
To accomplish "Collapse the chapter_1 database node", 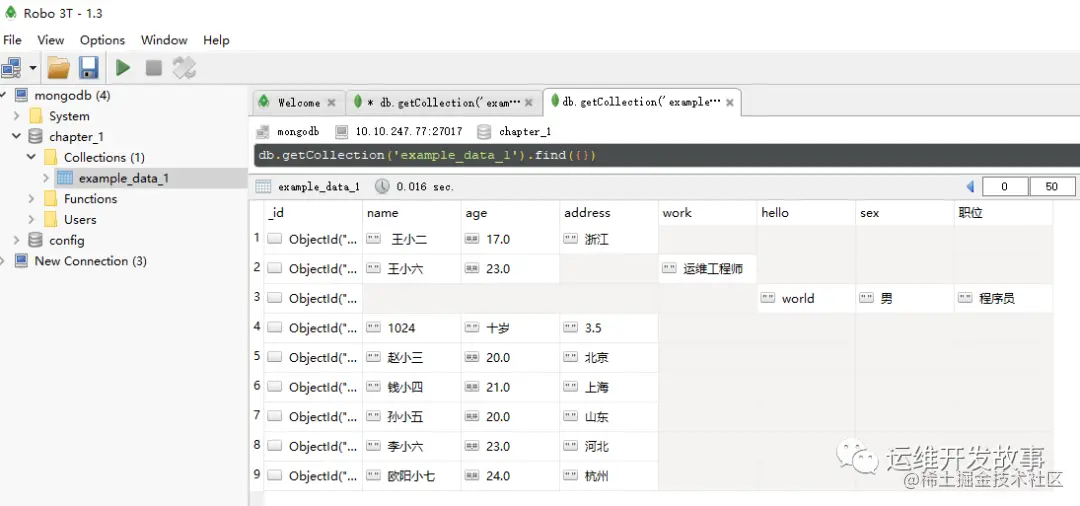I will 17,136.
